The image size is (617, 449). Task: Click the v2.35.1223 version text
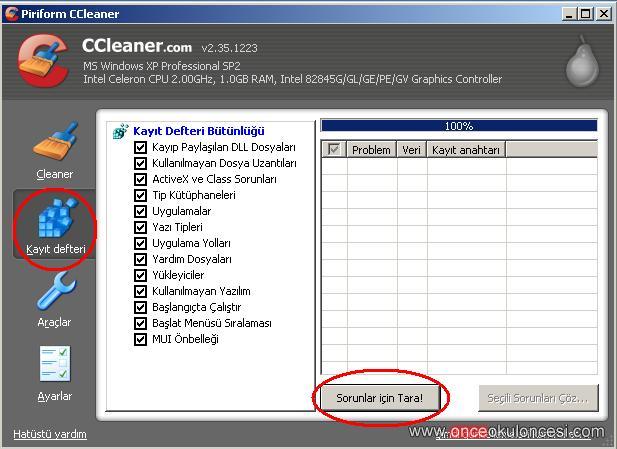point(229,48)
